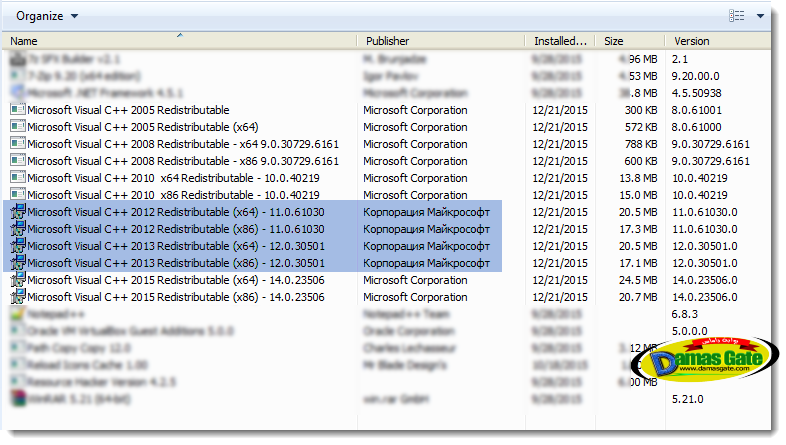The height and width of the screenshot is (445, 786).
Task: Click icon of Visual C++ 2012 (x64) entry
Action: (18, 212)
